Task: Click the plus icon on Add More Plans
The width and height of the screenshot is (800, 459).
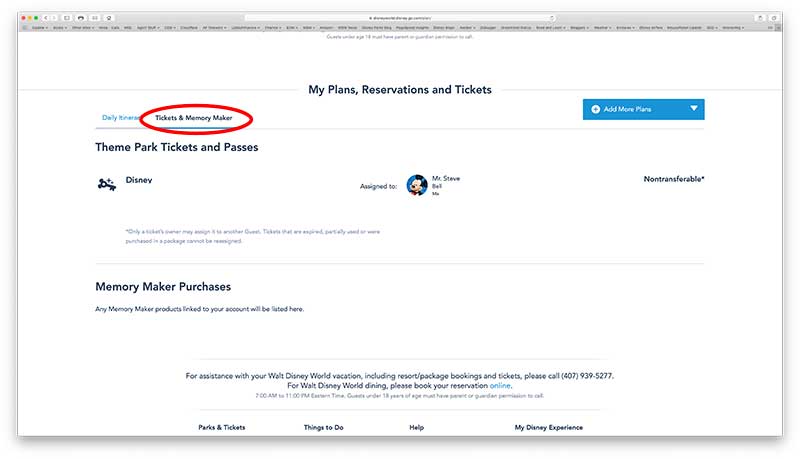Action: coord(596,109)
